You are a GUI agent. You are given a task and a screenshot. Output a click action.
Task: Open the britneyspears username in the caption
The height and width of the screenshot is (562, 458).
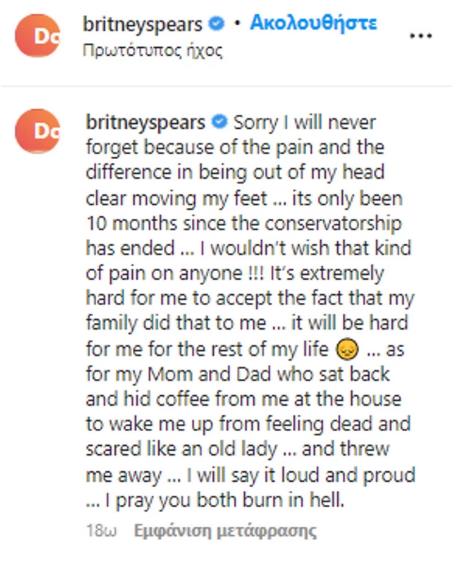[145, 123]
